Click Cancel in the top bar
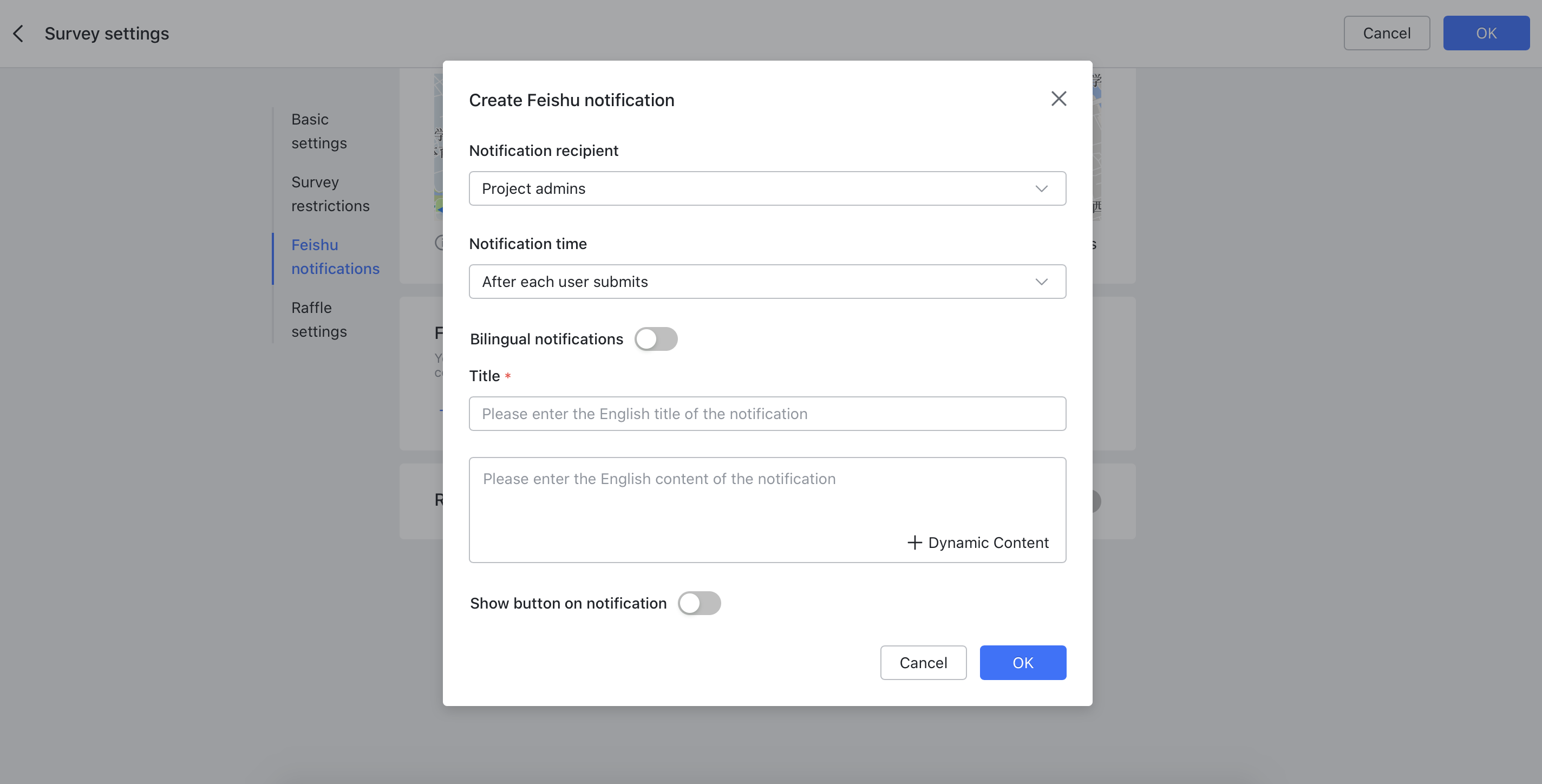 point(1387,33)
